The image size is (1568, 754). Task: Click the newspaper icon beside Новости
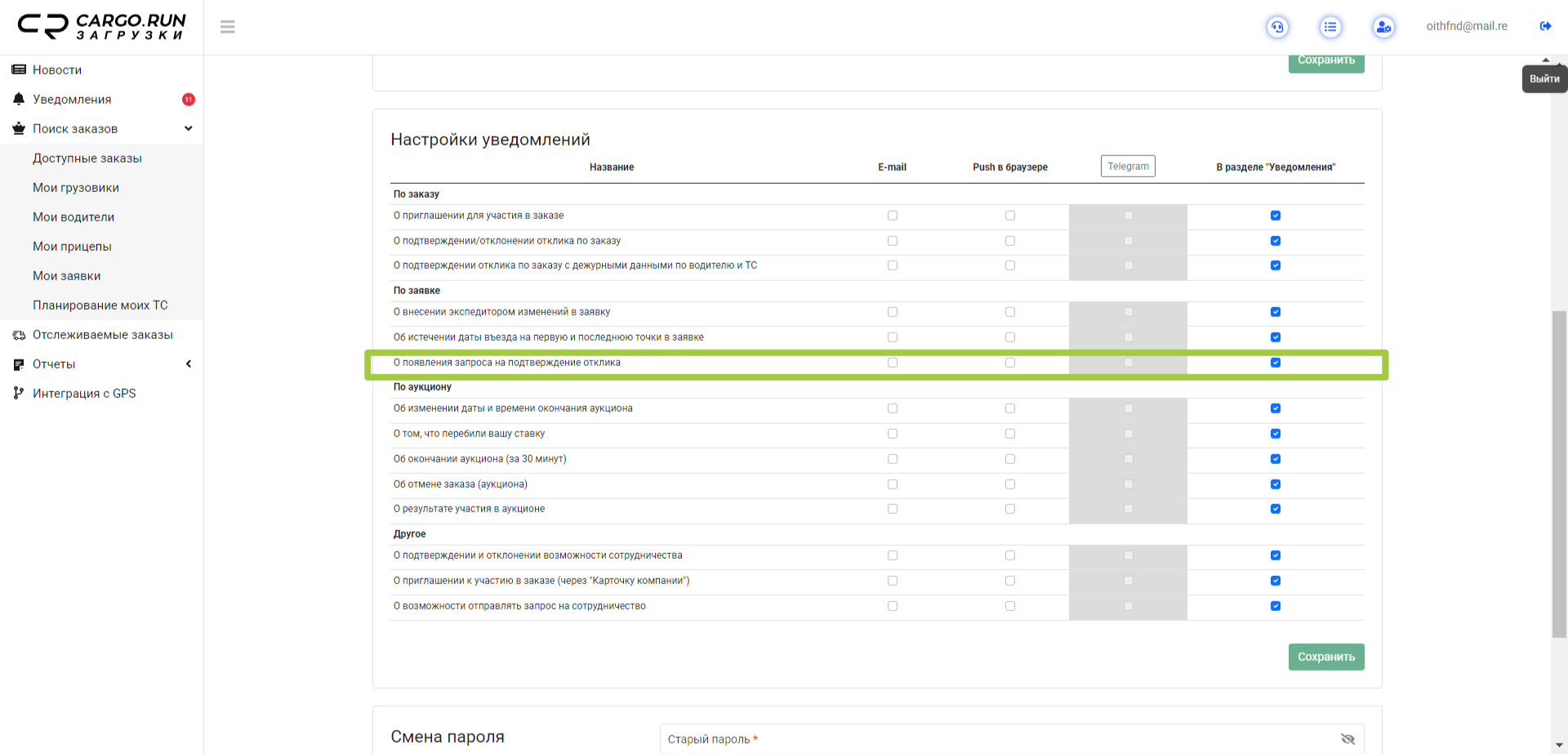[19, 70]
